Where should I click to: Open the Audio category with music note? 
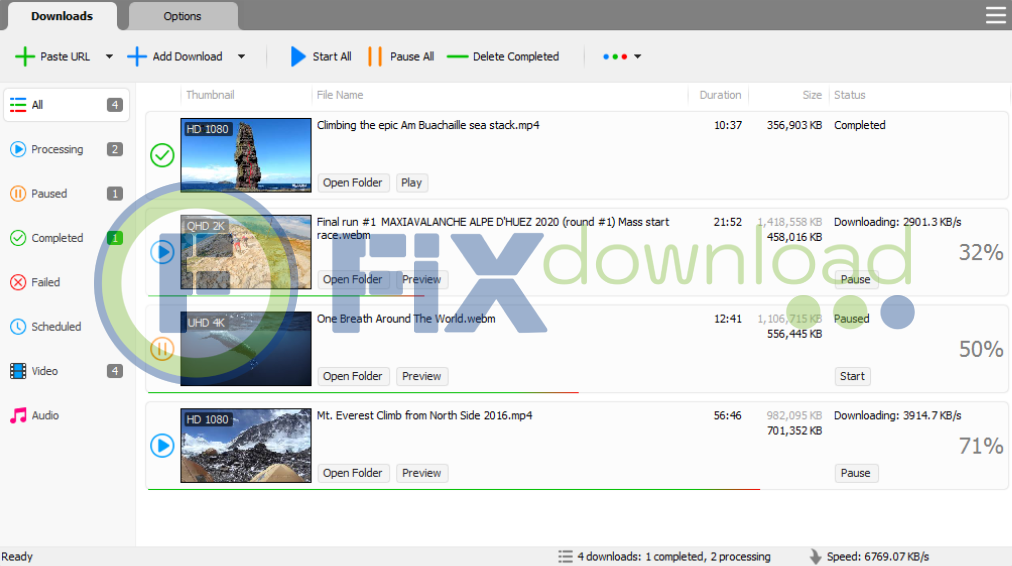45,415
